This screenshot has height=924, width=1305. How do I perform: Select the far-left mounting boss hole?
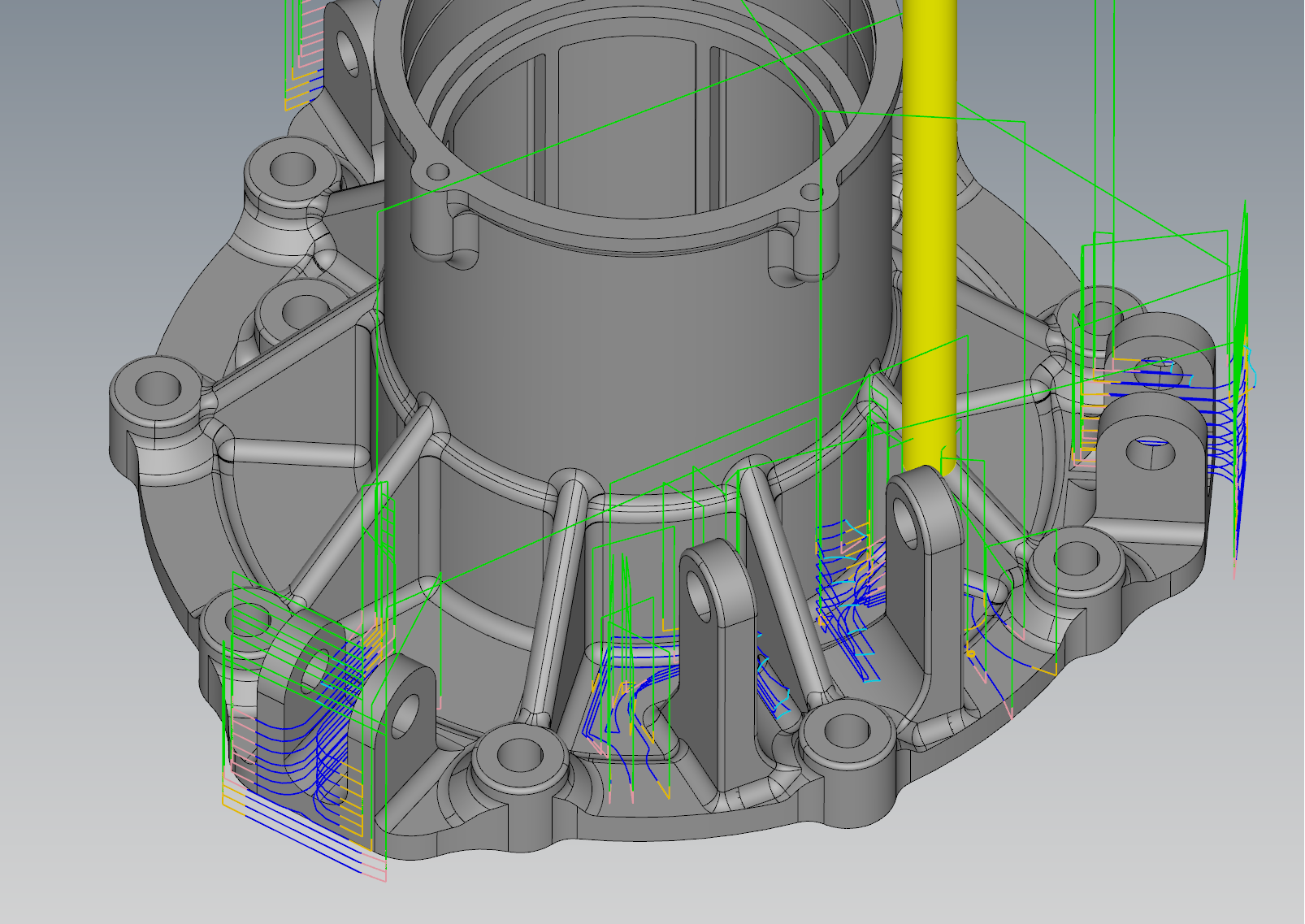click(158, 388)
